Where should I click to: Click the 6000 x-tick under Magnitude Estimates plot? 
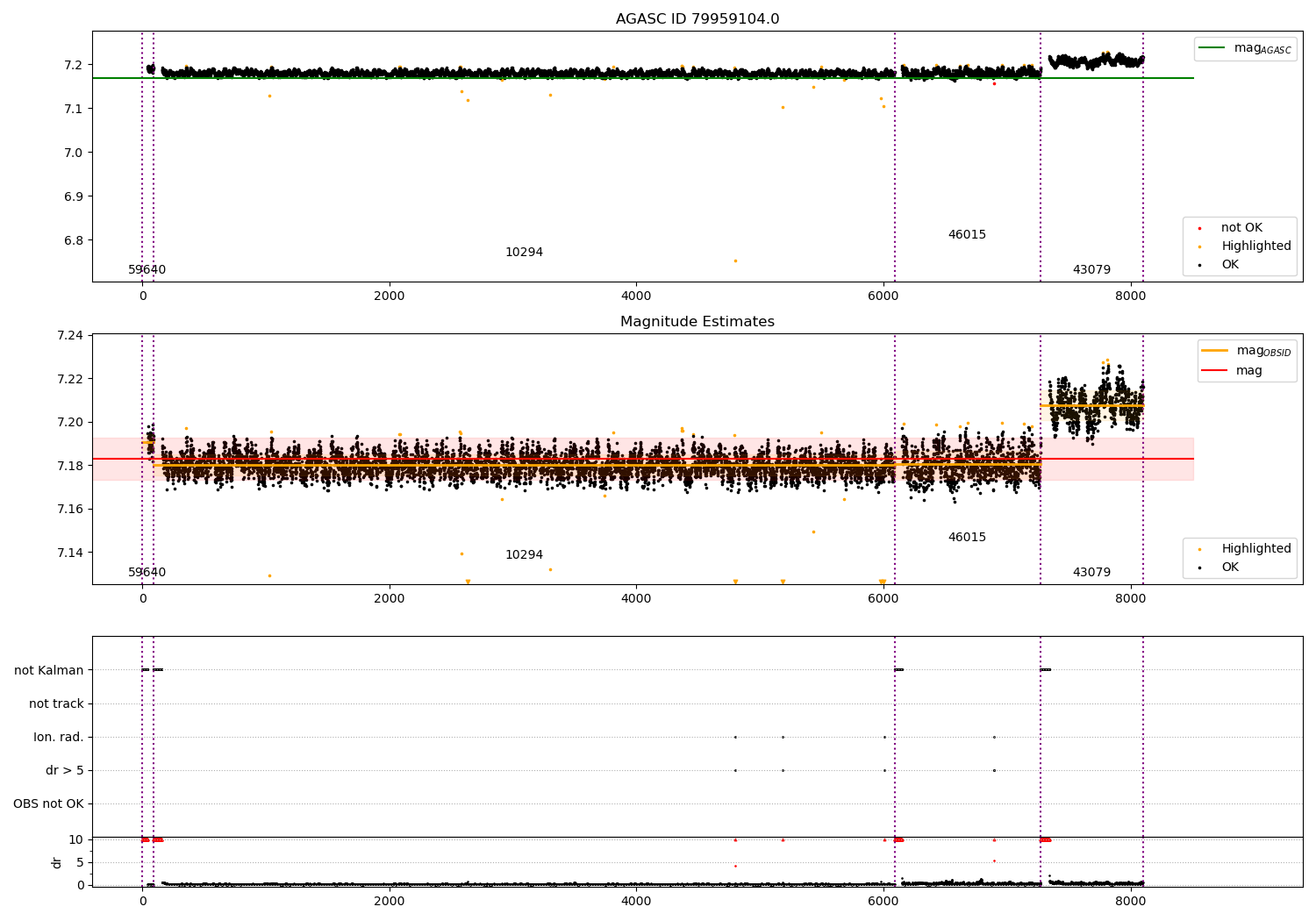pyautogui.click(x=883, y=599)
